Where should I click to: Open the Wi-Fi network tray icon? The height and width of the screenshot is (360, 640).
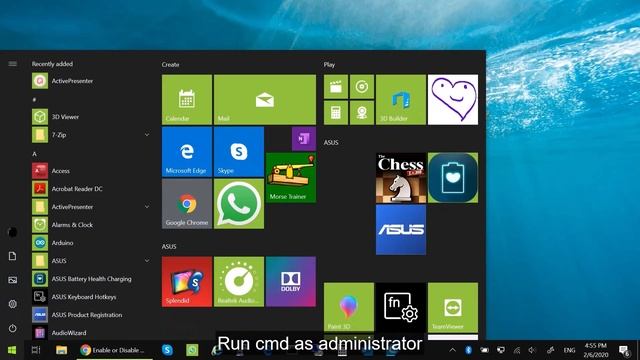[517, 350]
